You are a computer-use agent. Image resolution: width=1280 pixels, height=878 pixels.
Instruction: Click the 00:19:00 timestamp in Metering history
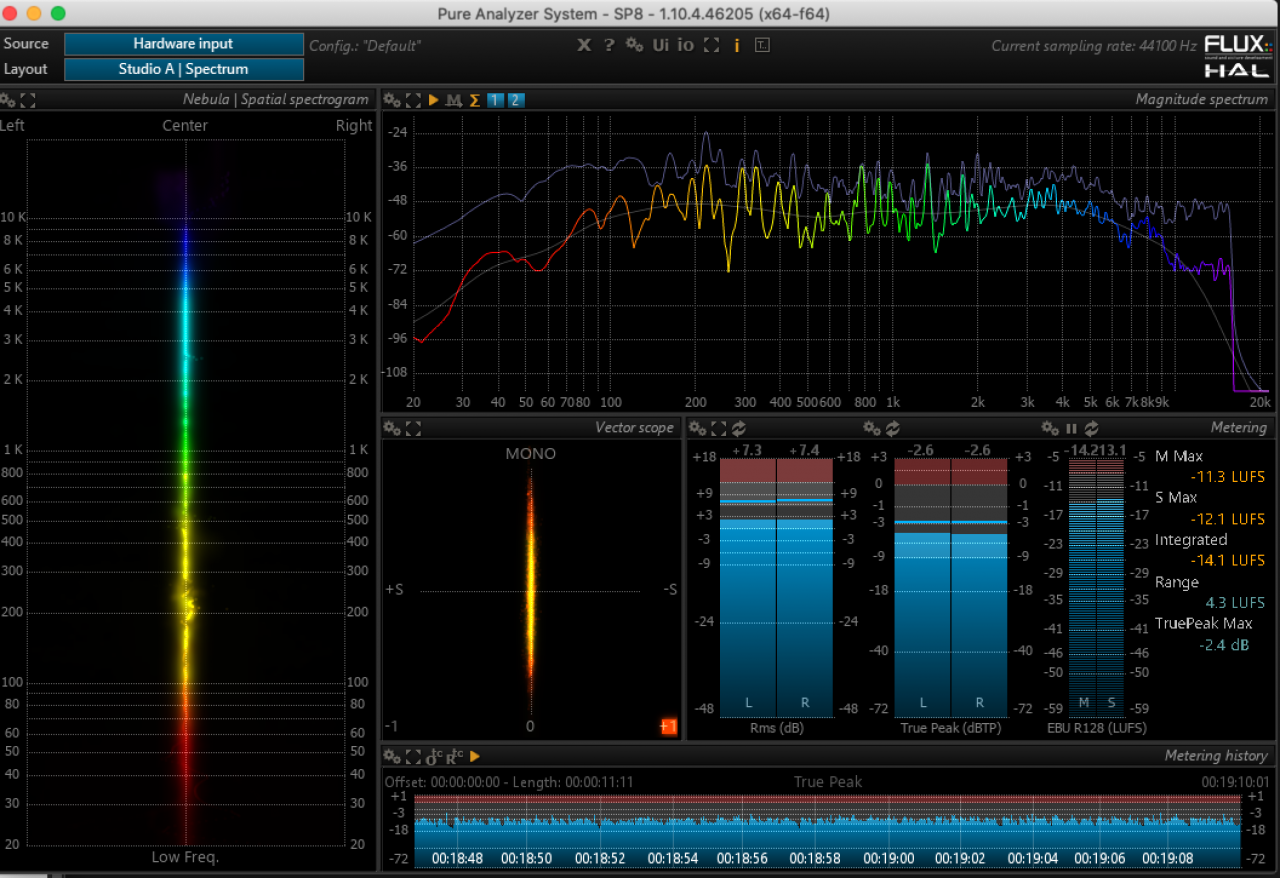tap(890, 858)
